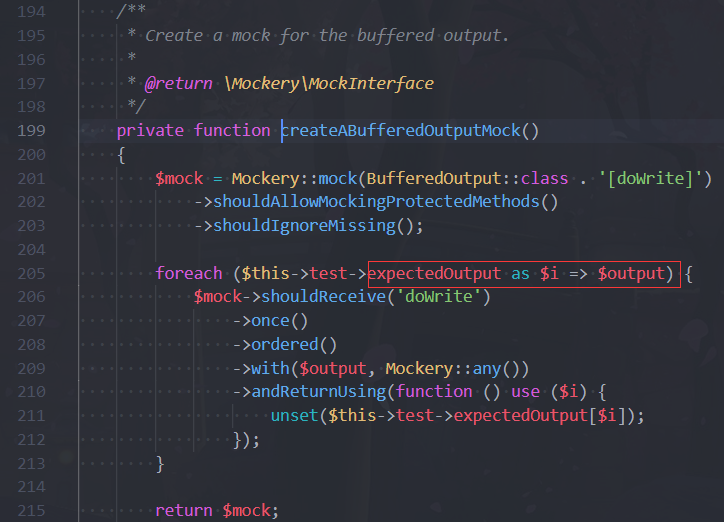Click 'test' property on the foreach line
Image resolution: width=724 pixels, height=522 pixels.
[x=328, y=274]
